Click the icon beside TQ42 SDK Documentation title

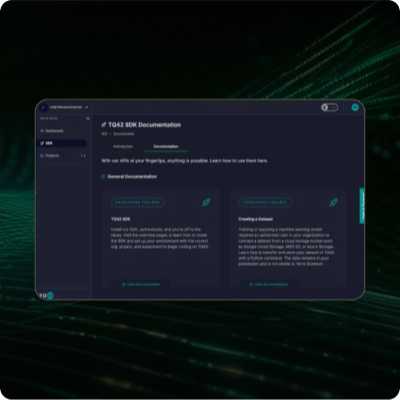104,125
